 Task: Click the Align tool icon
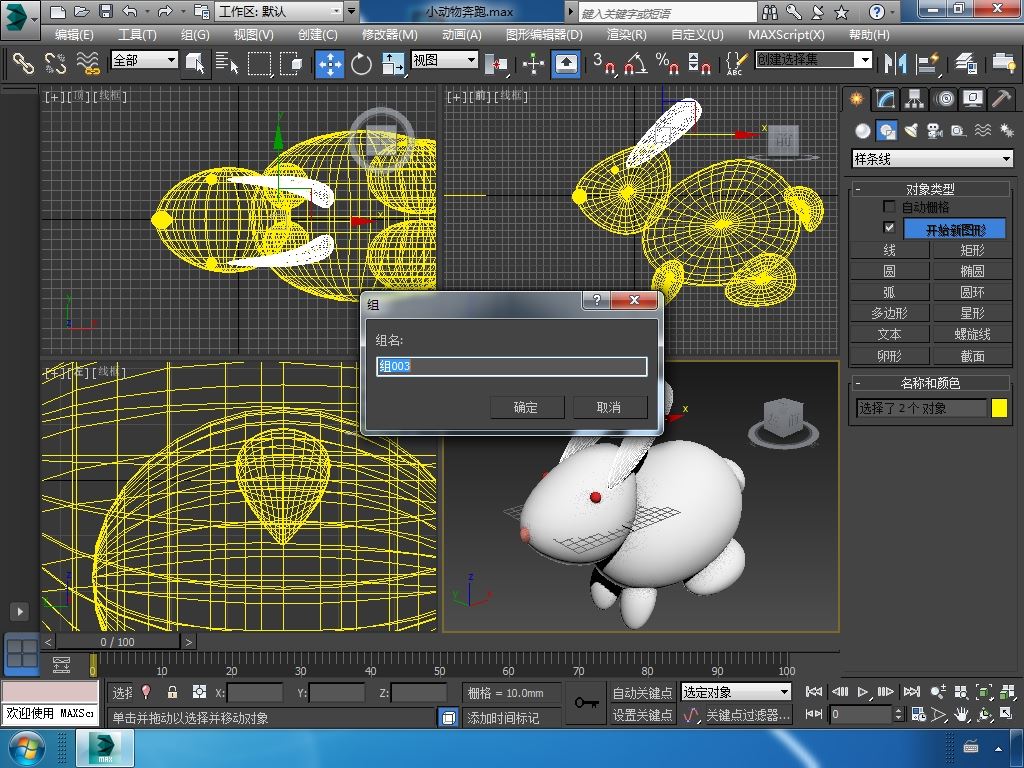[927, 63]
